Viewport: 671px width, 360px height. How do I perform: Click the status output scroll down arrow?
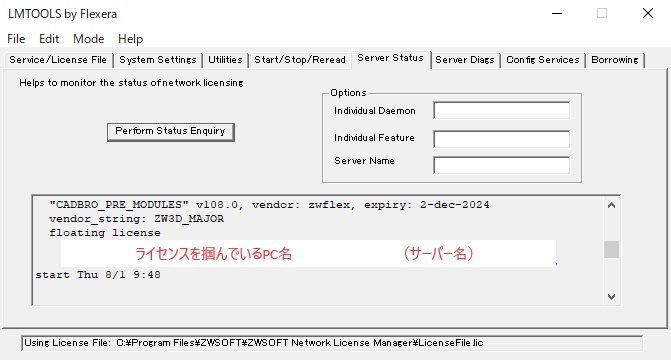(612, 297)
